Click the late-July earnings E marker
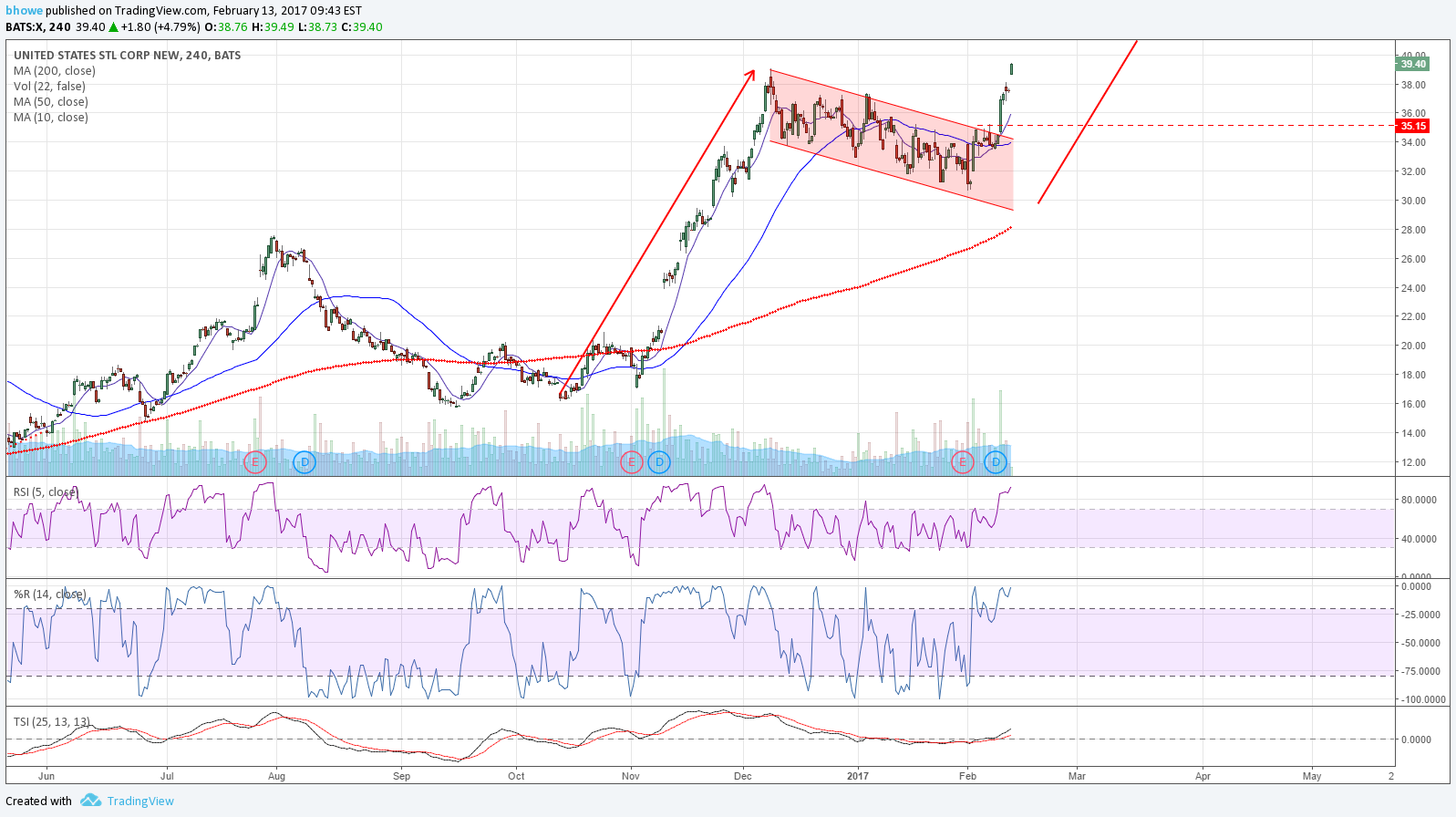 coord(254,462)
